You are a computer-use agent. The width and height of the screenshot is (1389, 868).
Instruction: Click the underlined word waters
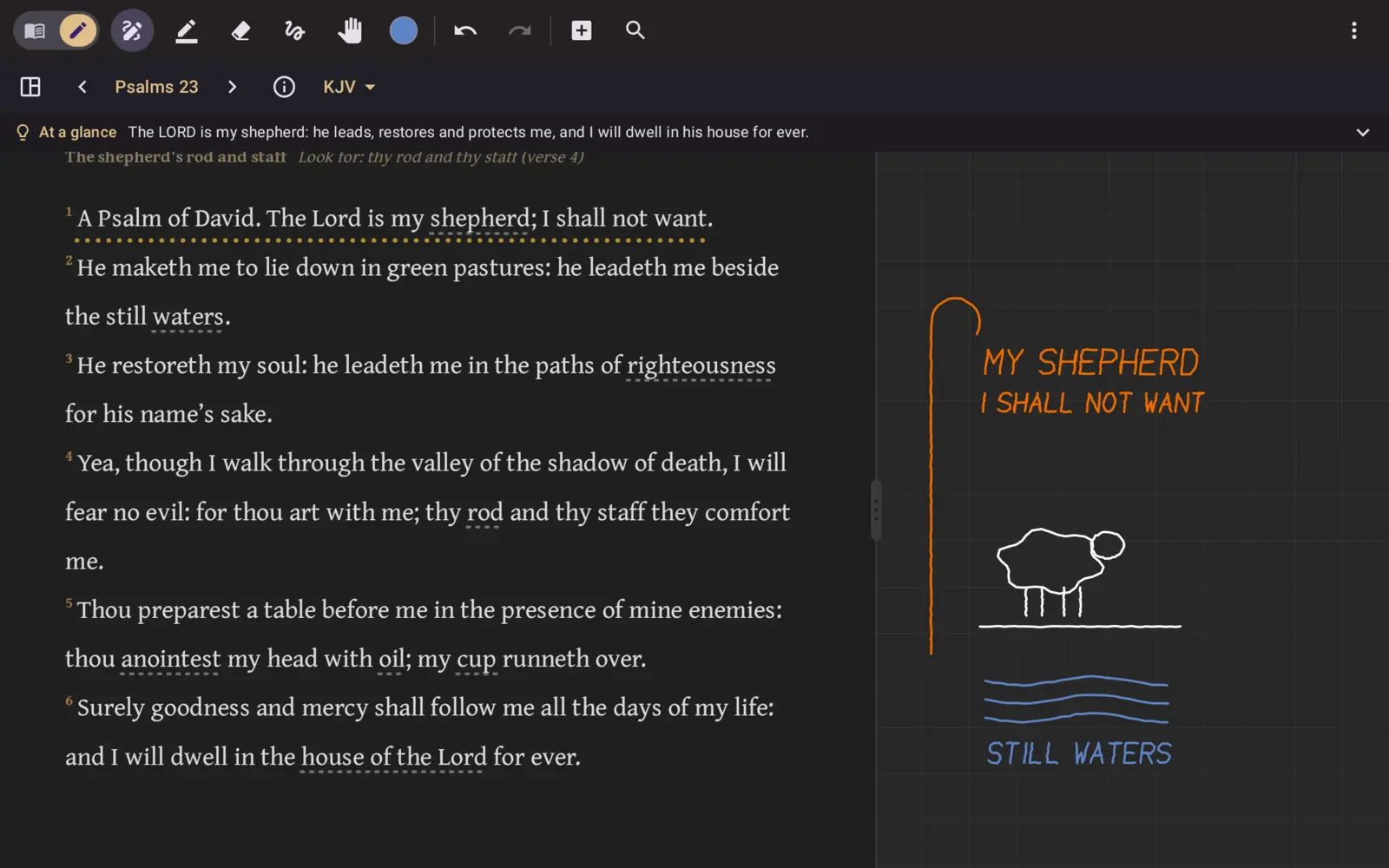pos(188,317)
